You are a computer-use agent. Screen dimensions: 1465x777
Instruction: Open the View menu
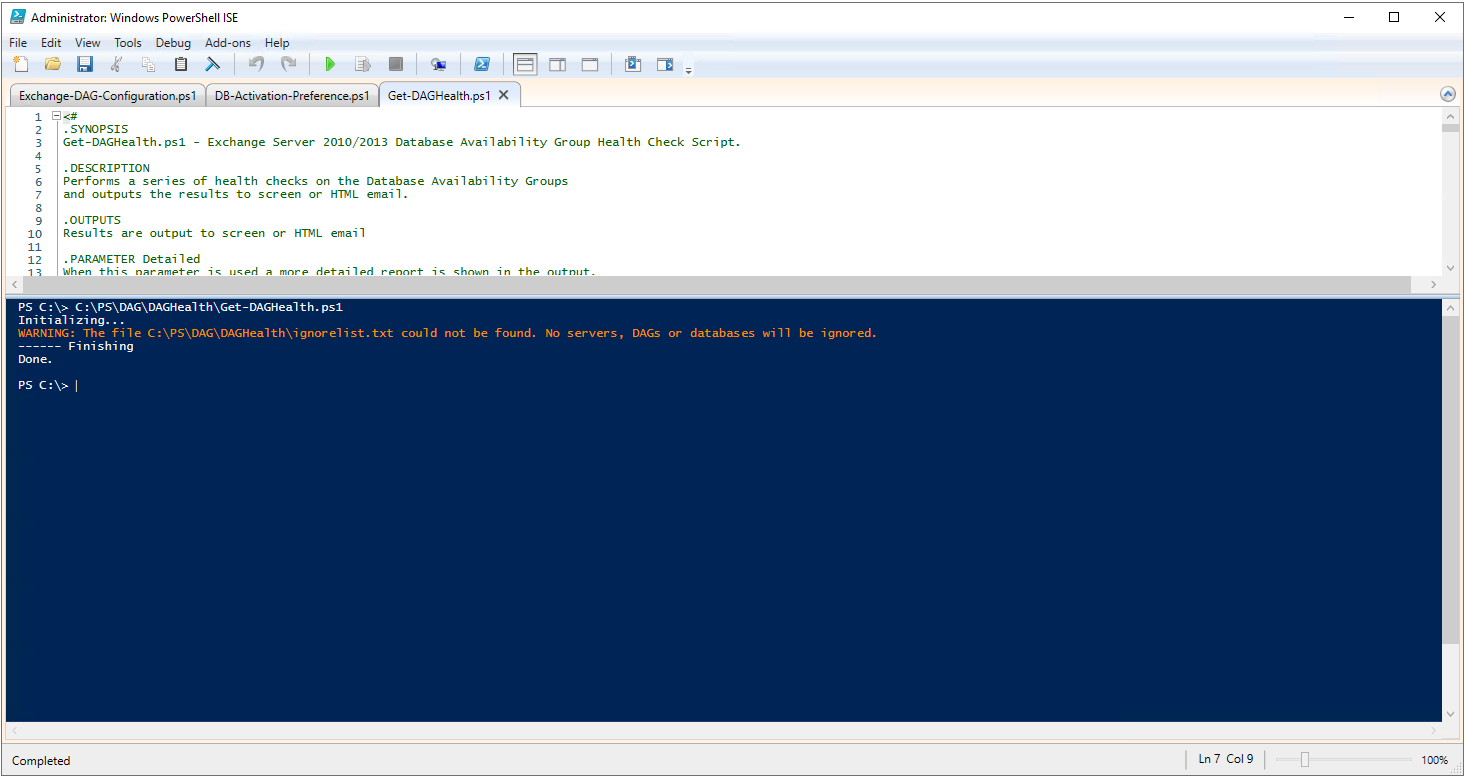tap(88, 43)
